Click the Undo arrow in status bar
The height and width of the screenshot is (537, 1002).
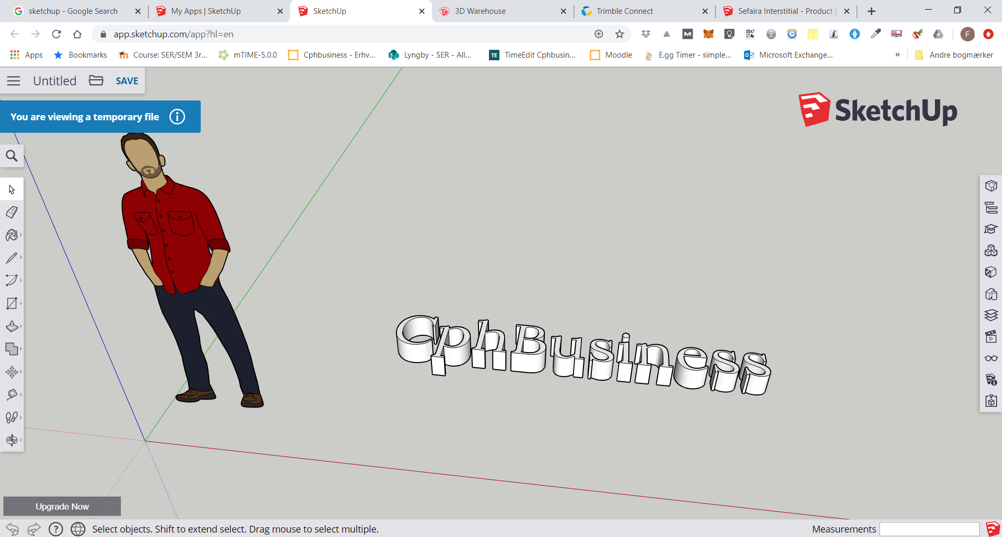[13, 529]
